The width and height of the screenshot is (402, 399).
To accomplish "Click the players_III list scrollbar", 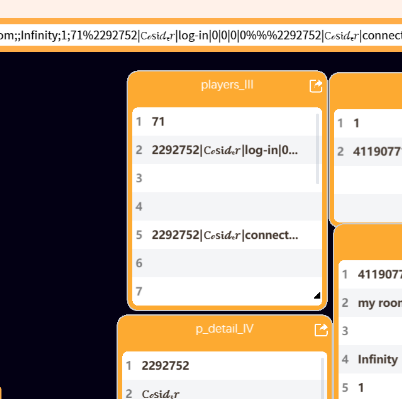I will (317, 149).
